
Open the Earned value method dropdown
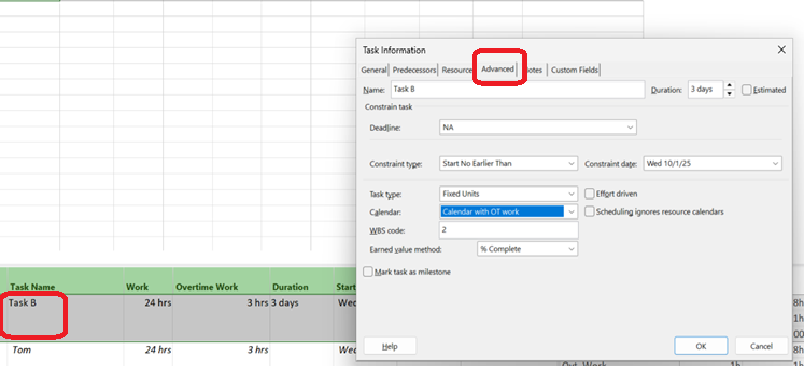[572, 249]
